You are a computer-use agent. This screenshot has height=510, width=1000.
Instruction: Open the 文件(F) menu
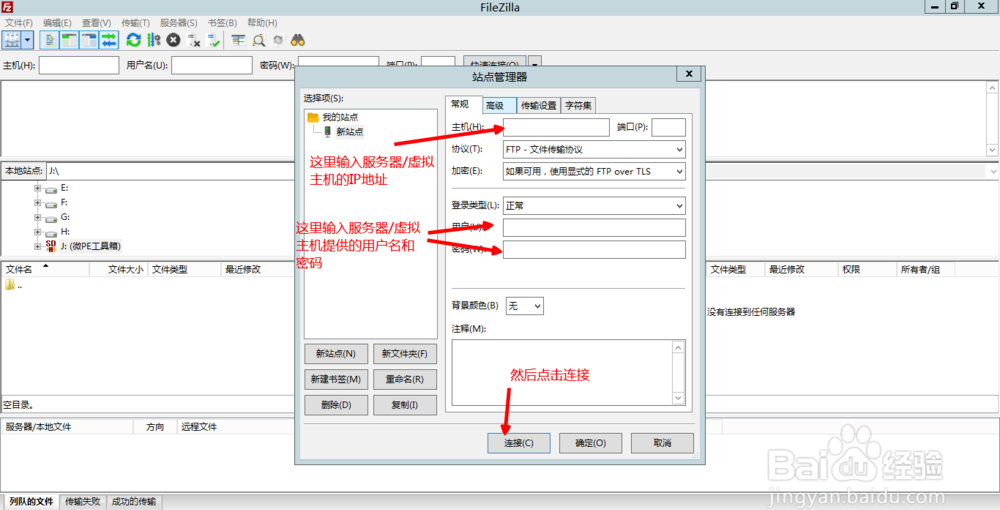[18, 23]
